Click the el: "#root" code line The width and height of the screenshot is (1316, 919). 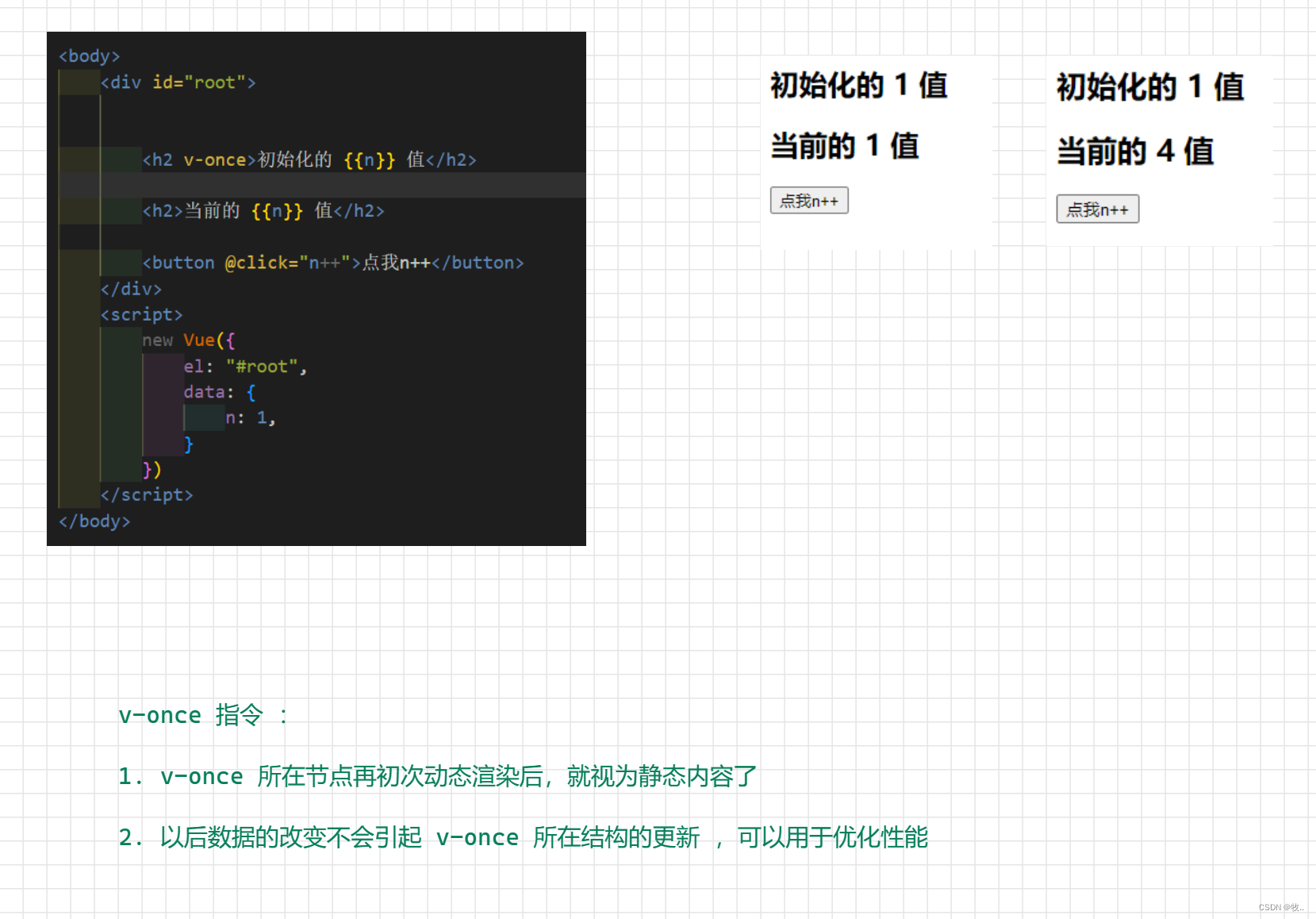[245, 367]
